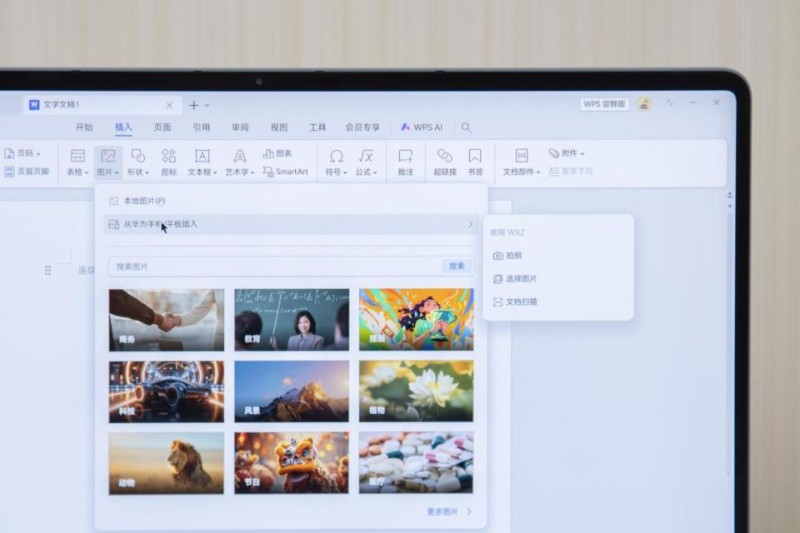Open the 表格 (Table) dropdown
This screenshot has height=533, width=800.
pyautogui.click(x=77, y=162)
